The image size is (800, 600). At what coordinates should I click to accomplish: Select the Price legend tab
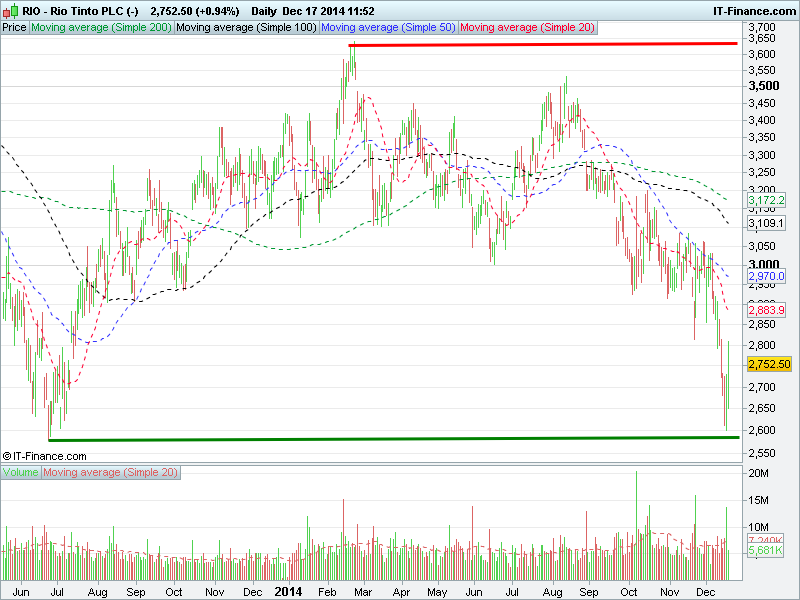point(15,28)
